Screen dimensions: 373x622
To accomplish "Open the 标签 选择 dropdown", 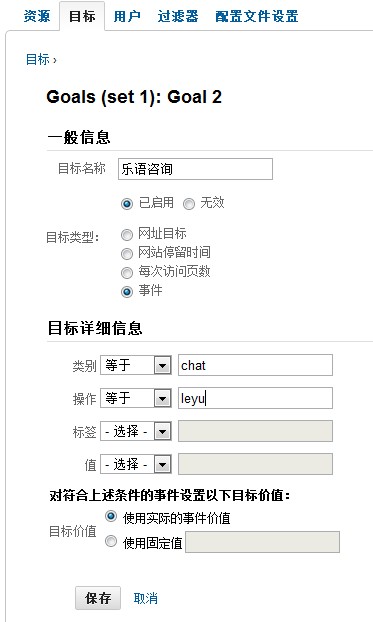I will (x=136, y=431).
